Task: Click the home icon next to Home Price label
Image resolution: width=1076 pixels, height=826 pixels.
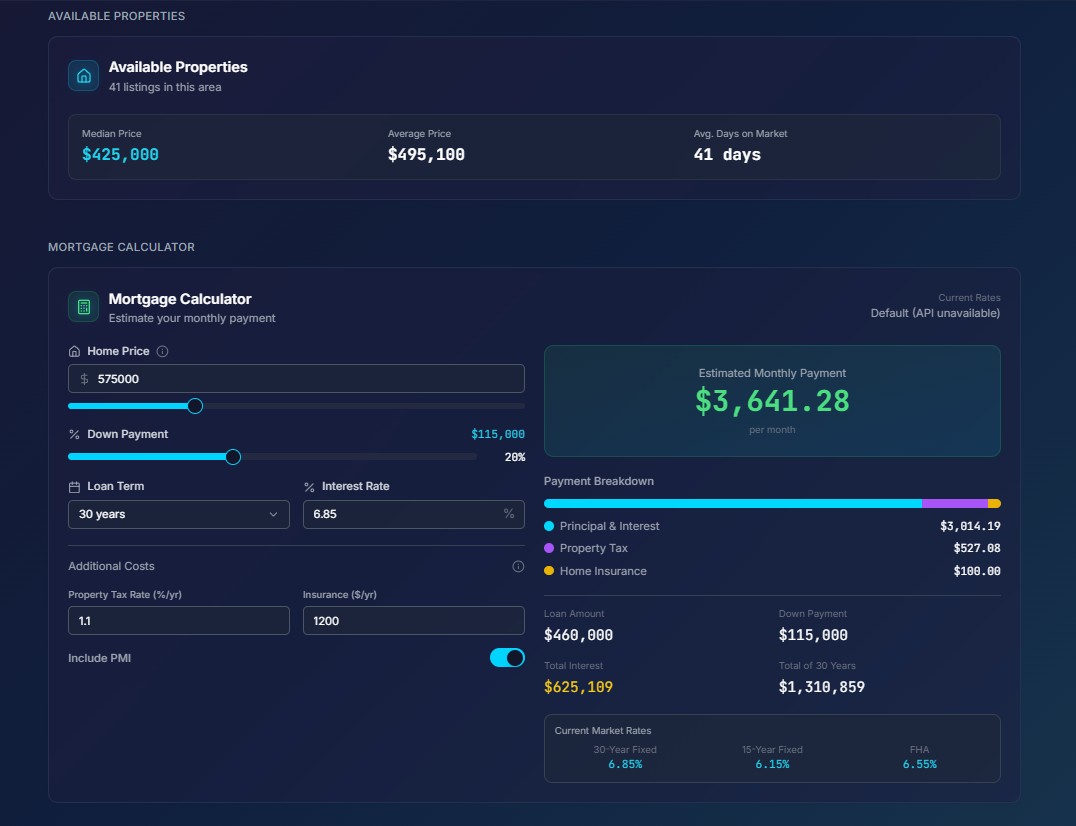Action: 74,351
